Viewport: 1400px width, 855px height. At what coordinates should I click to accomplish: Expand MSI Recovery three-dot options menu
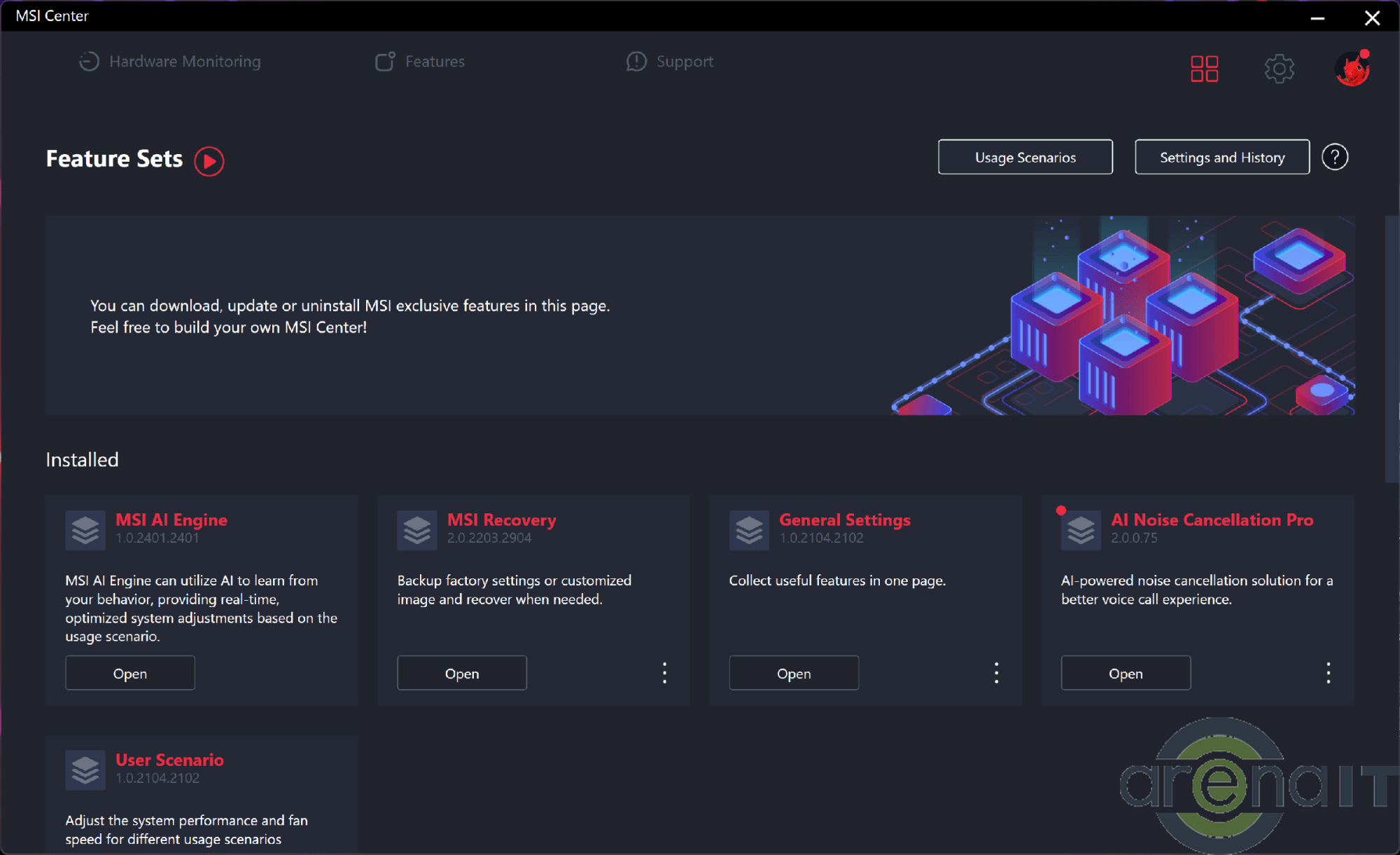(x=664, y=673)
